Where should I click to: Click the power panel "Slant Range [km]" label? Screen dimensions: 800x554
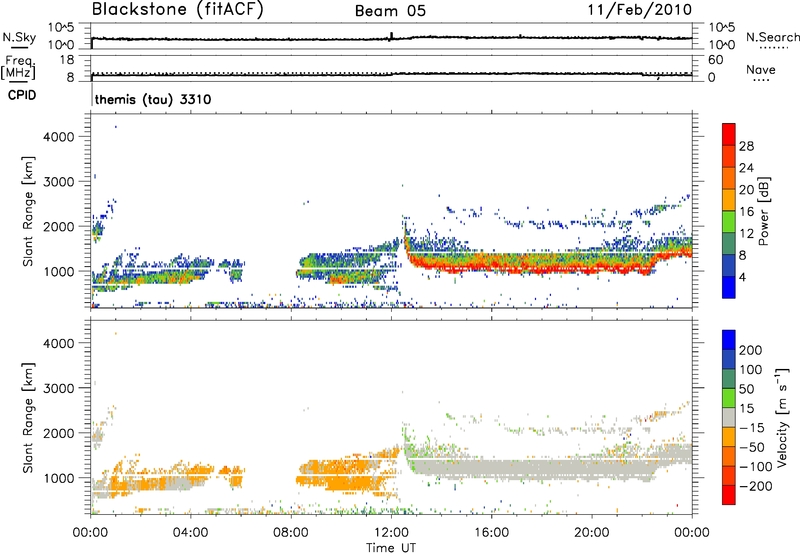coord(28,211)
